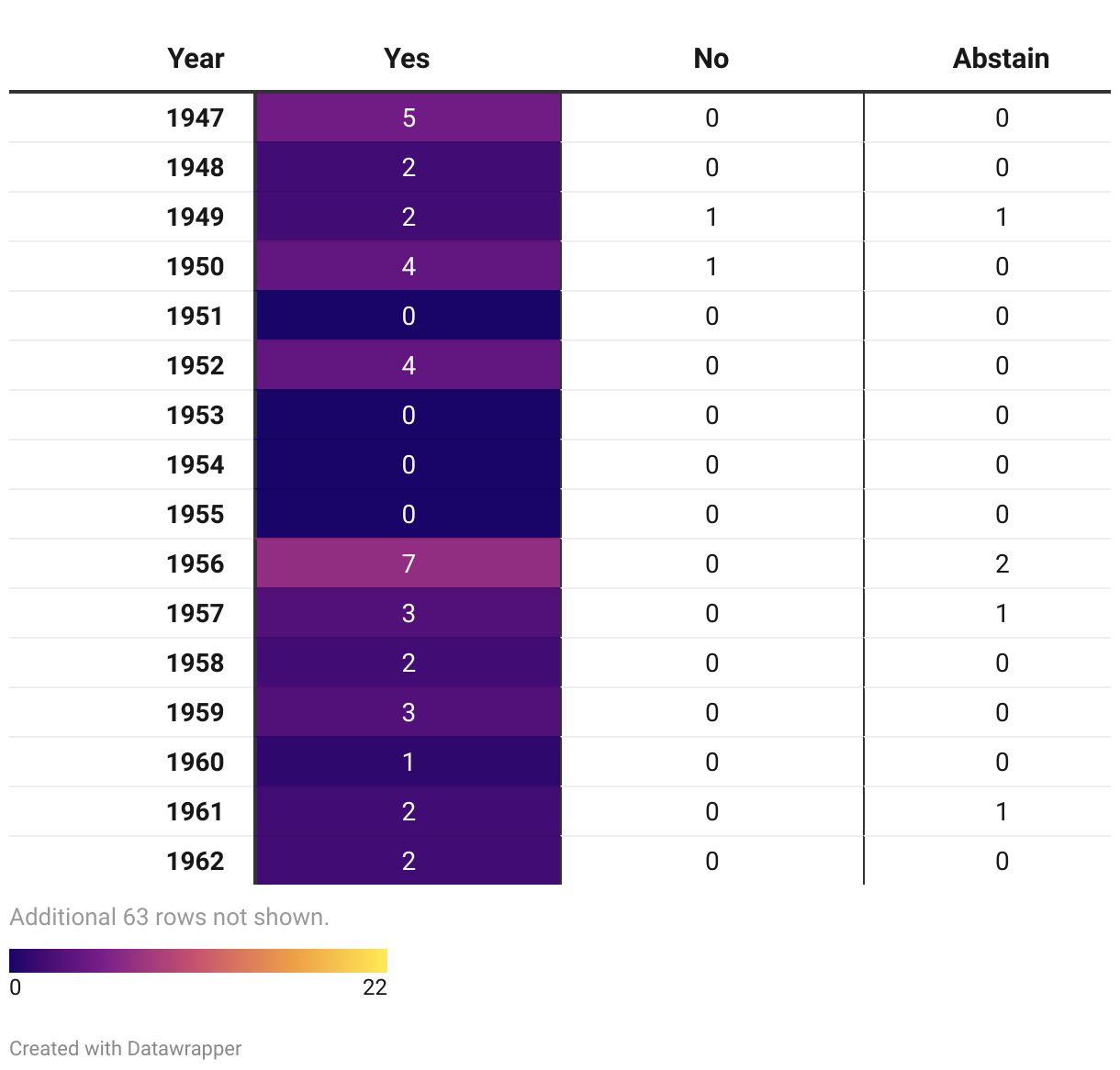Select the 1961 Abstain cell value

tap(1002, 811)
